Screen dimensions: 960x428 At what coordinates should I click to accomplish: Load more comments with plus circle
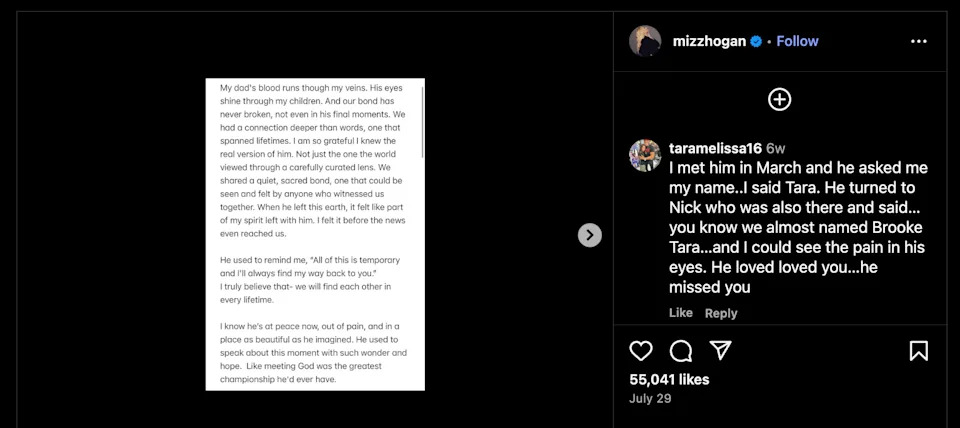coord(779,99)
